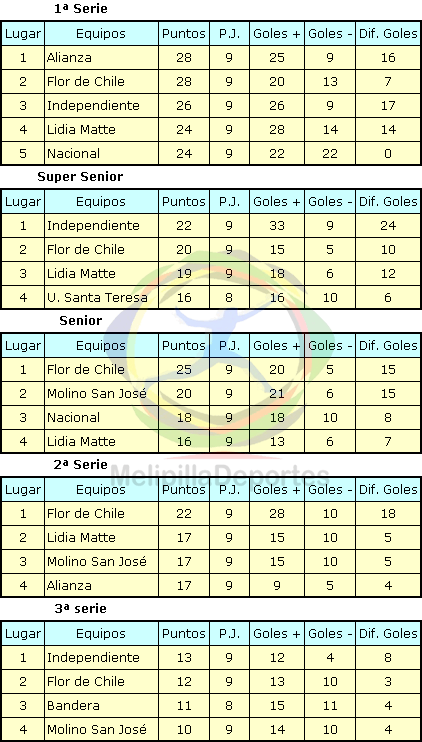This screenshot has height=742, width=422.
Task: Click the Super Senior section heading
Action: point(80,177)
